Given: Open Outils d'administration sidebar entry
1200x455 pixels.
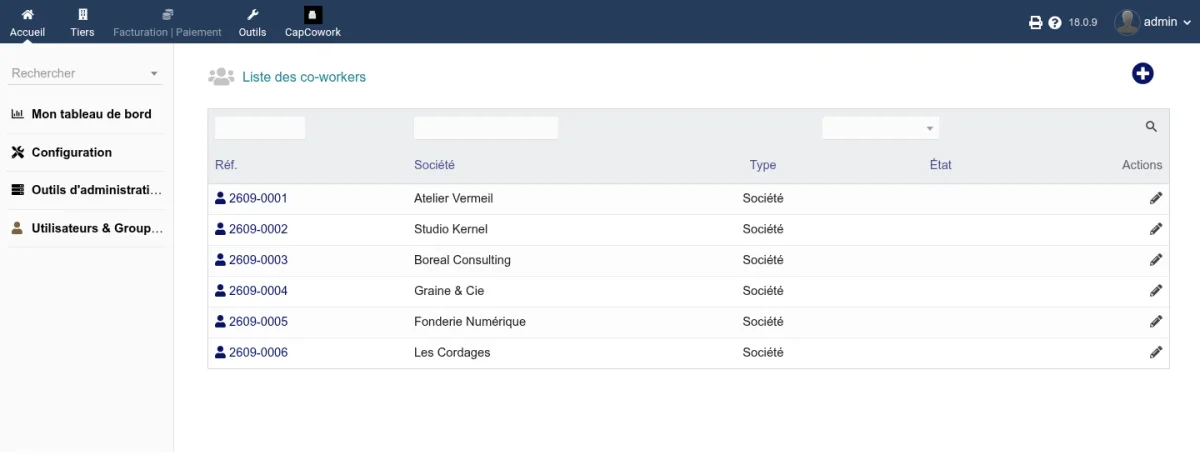Looking at the screenshot, I should click(x=97, y=190).
